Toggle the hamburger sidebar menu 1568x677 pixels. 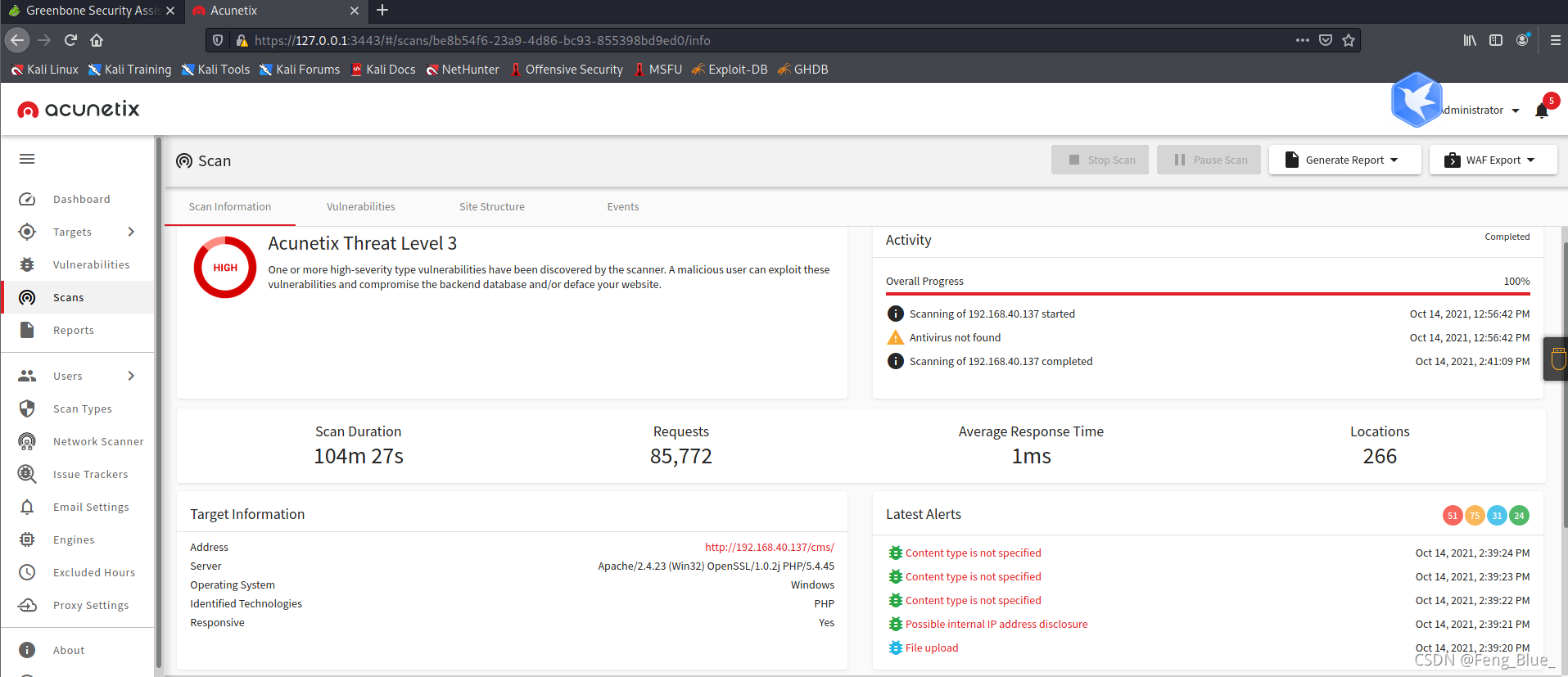tap(27, 159)
